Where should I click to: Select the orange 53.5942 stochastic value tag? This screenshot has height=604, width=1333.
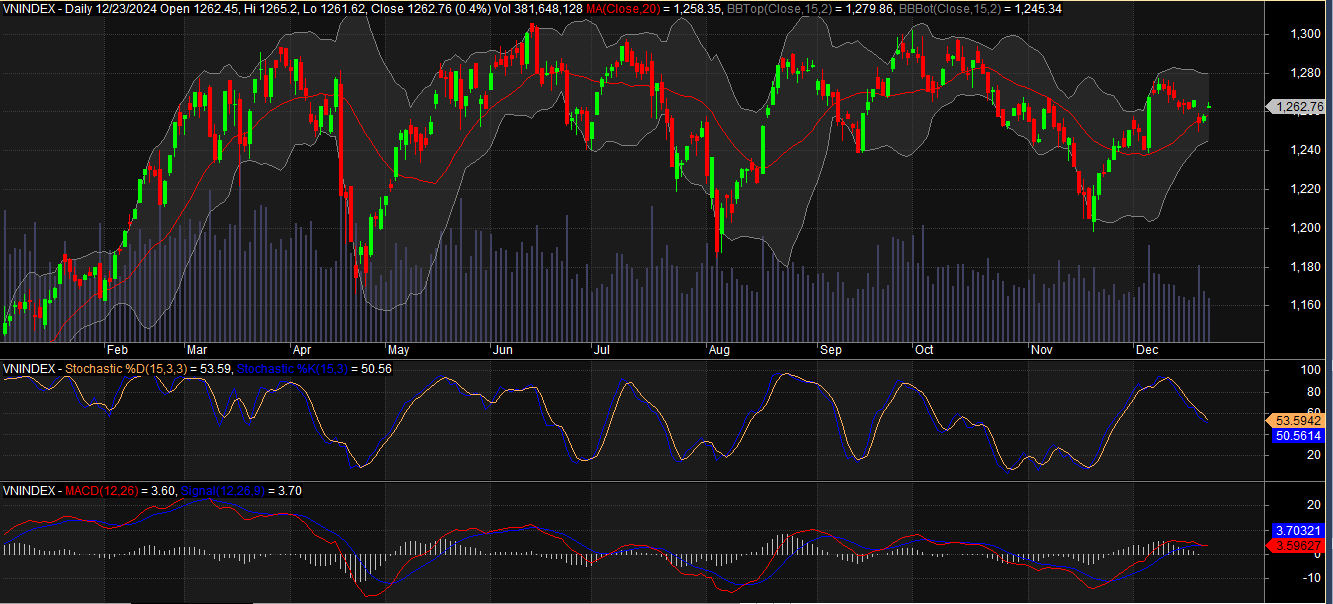[x=1300, y=421]
